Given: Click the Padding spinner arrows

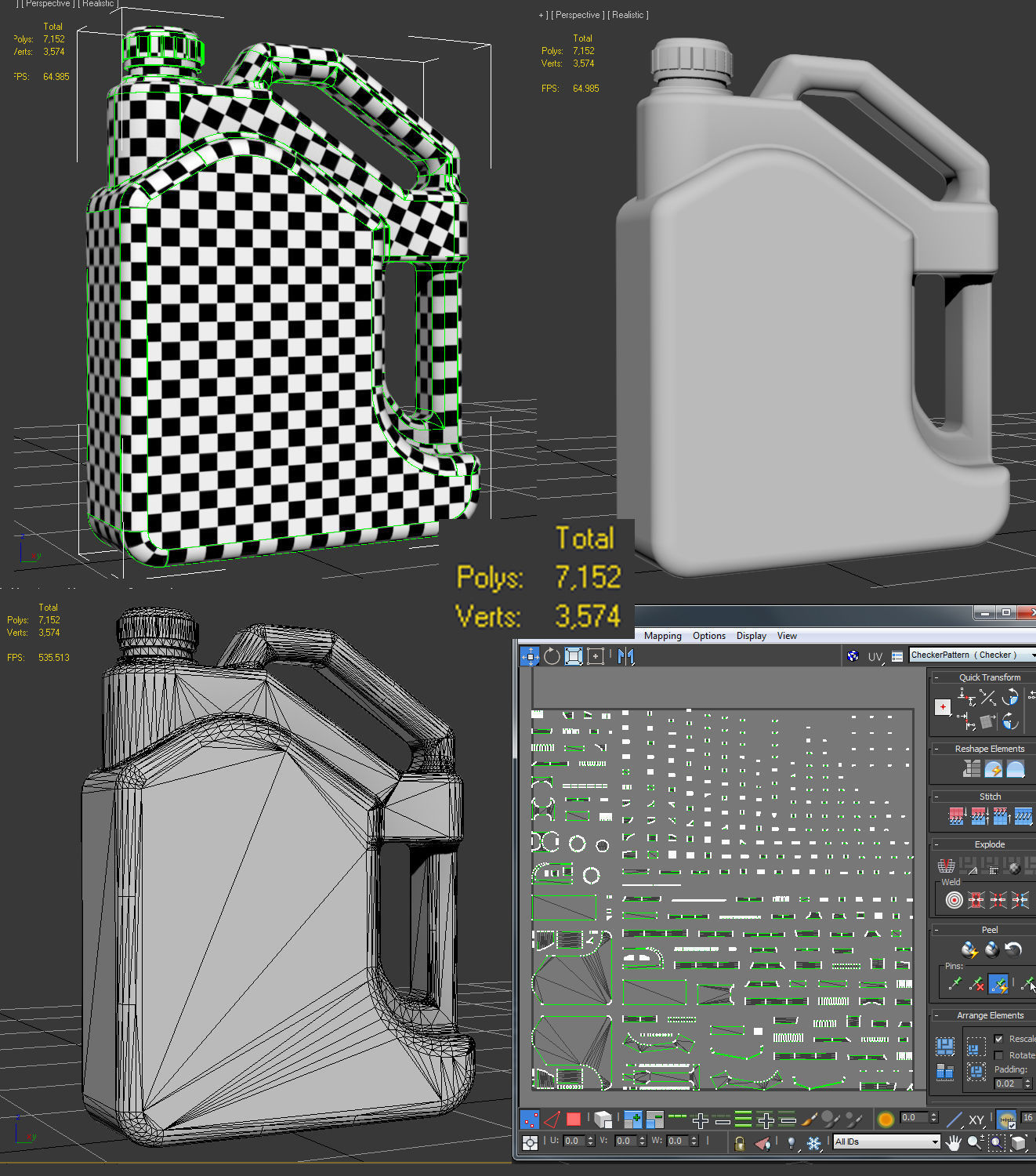Looking at the screenshot, I should [x=1028, y=1083].
